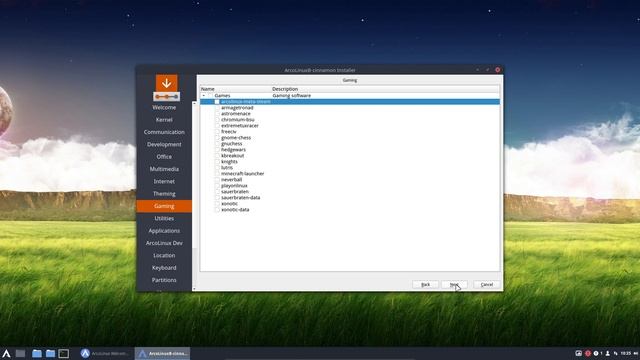This screenshot has width=640, height=360.
Task: Select the Development sidebar step
Action: coord(164,144)
